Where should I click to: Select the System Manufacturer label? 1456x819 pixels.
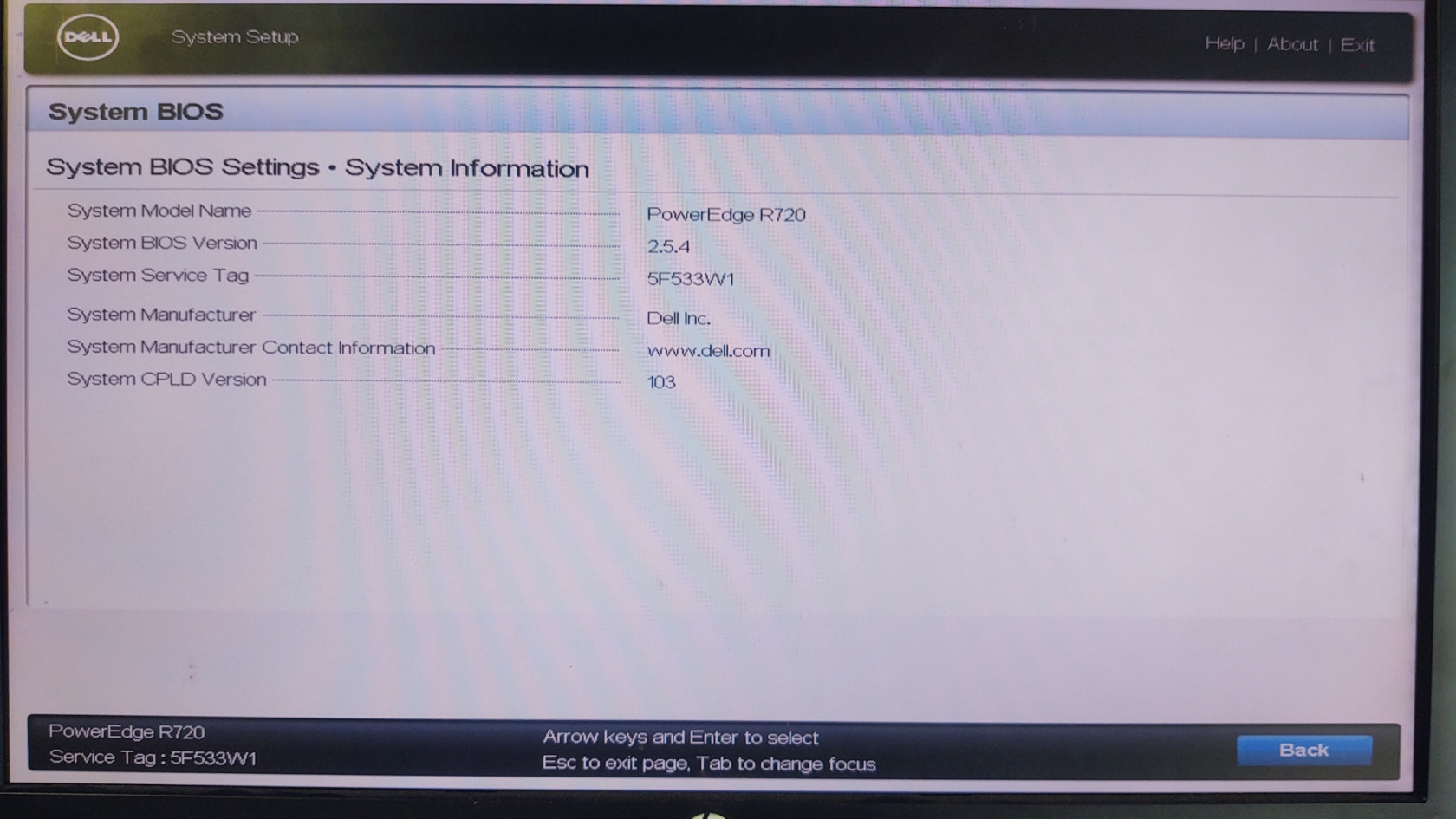pos(161,315)
